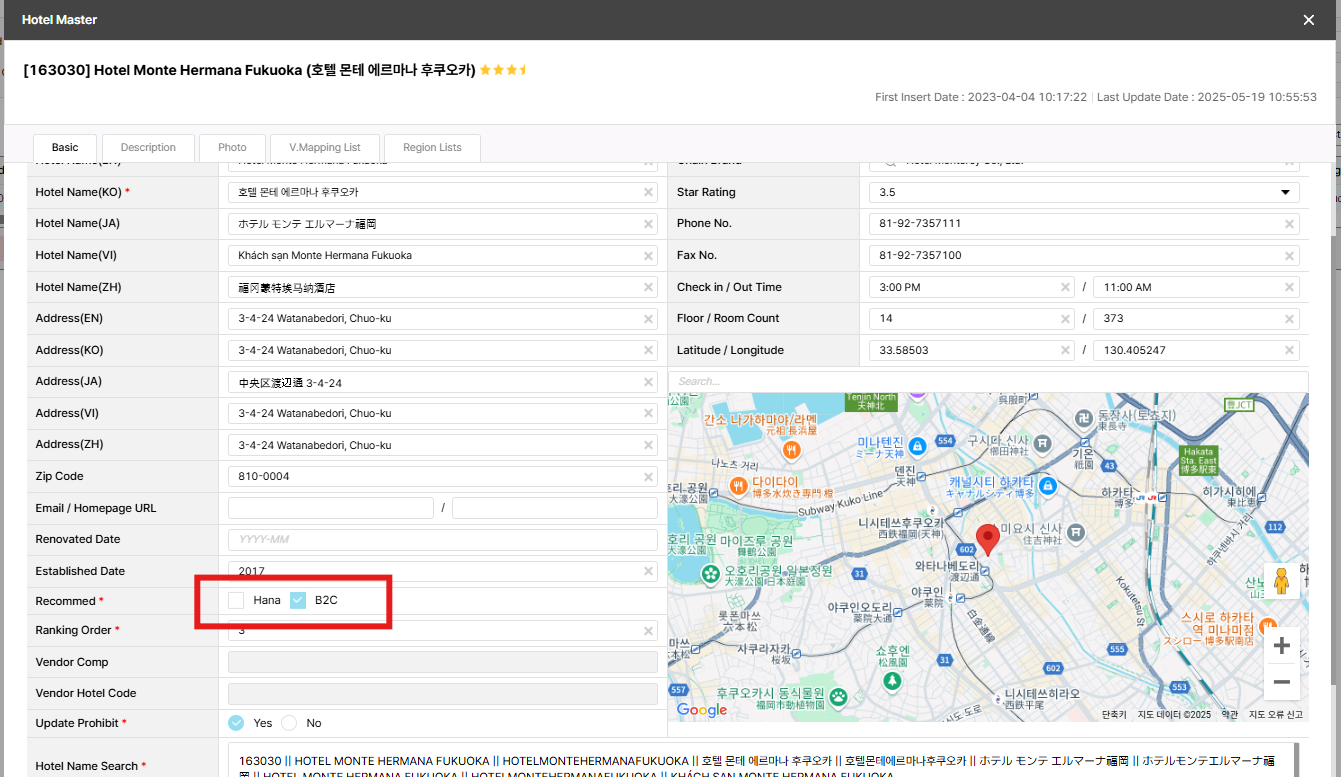Viewport: 1341px width, 777px height.
Task: Switch to the Photo tab
Action: (232, 148)
